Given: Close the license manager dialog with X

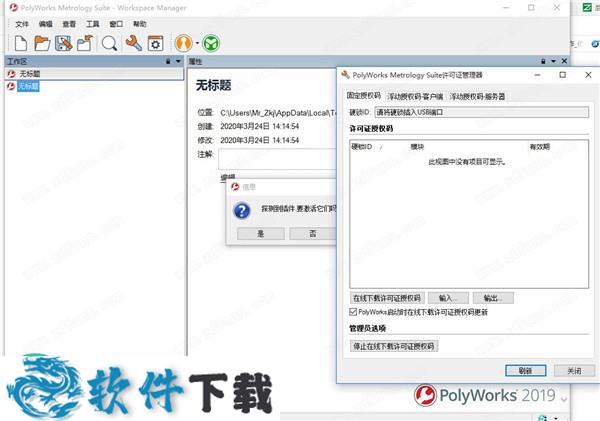Looking at the screenshot, I should tap(589, 75).
